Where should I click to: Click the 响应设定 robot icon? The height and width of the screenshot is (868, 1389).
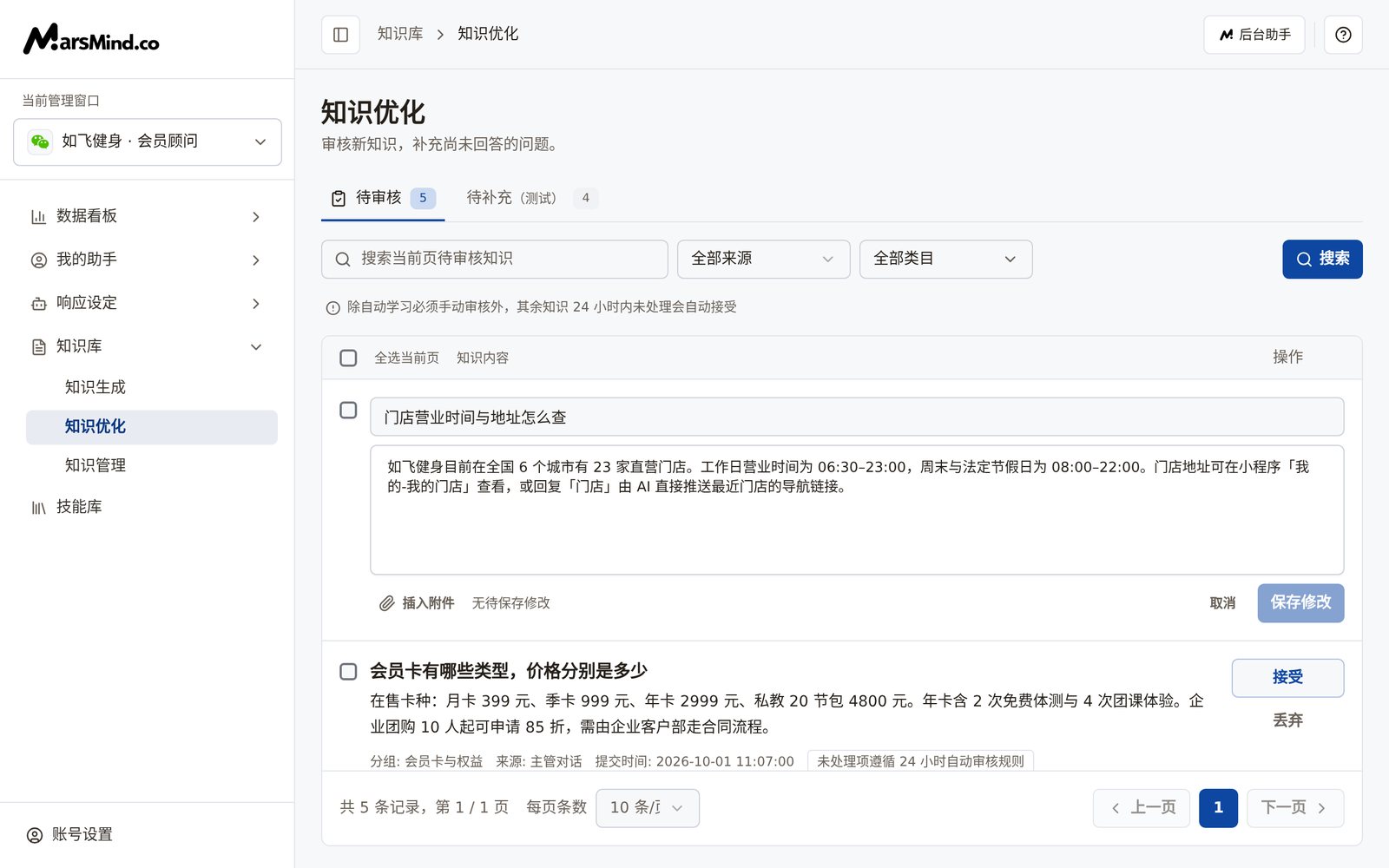click(x=38, y=303)
